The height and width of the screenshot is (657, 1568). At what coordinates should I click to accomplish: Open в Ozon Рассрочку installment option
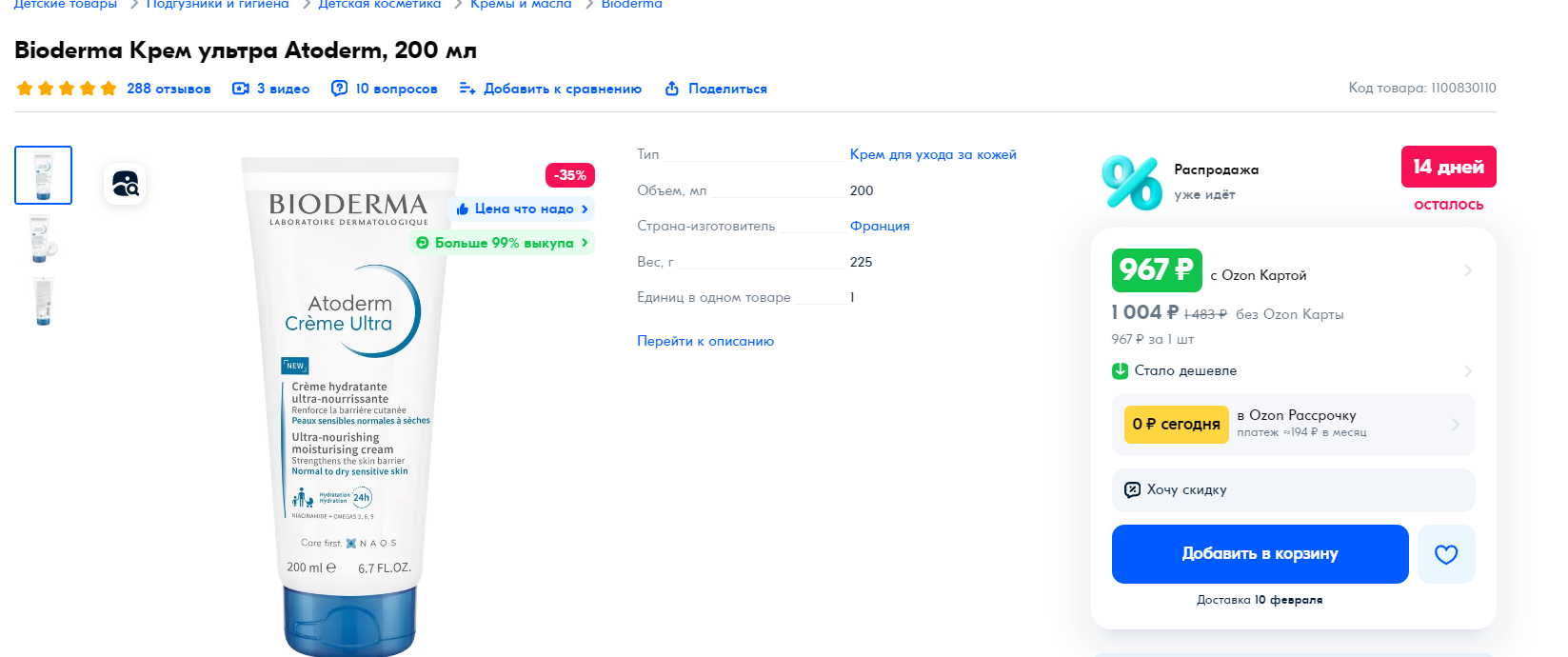coord(1294,424)
